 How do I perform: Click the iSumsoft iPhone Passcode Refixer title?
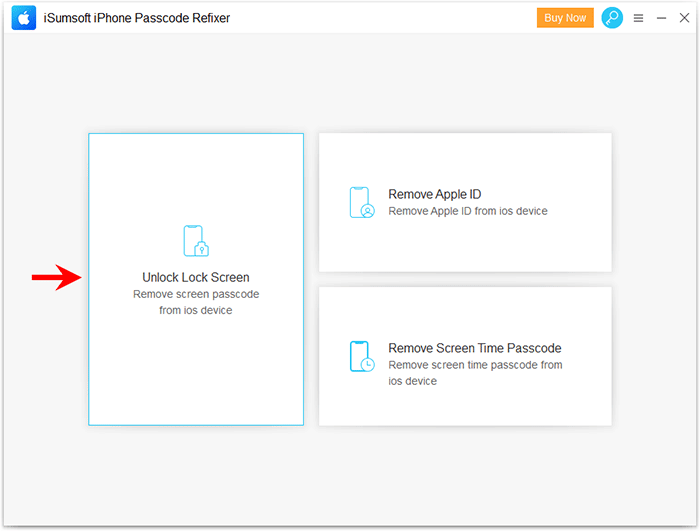click(137, 18)
